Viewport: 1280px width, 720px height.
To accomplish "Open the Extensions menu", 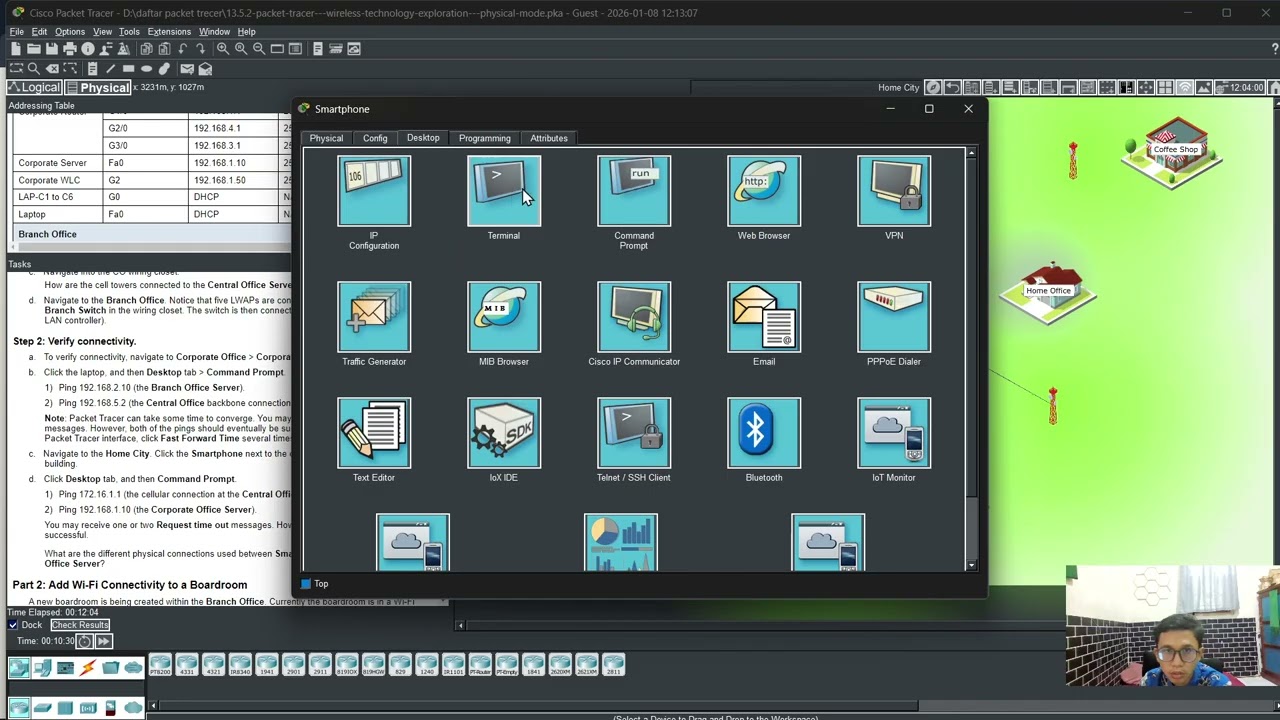I will pyautogui.click(x=169, y=32).
